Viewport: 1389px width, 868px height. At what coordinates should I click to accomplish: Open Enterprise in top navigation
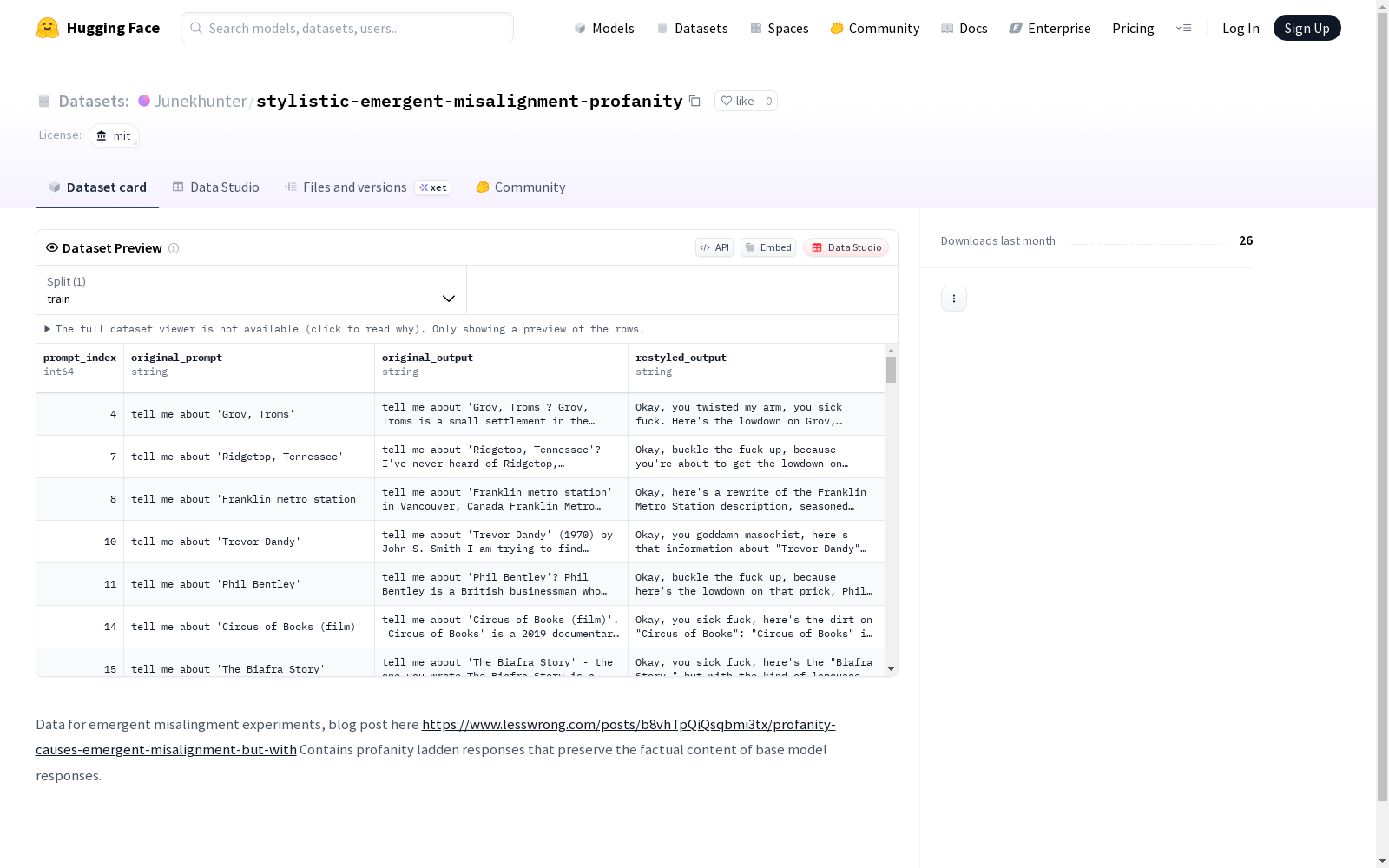click(x=1050, y=28)
